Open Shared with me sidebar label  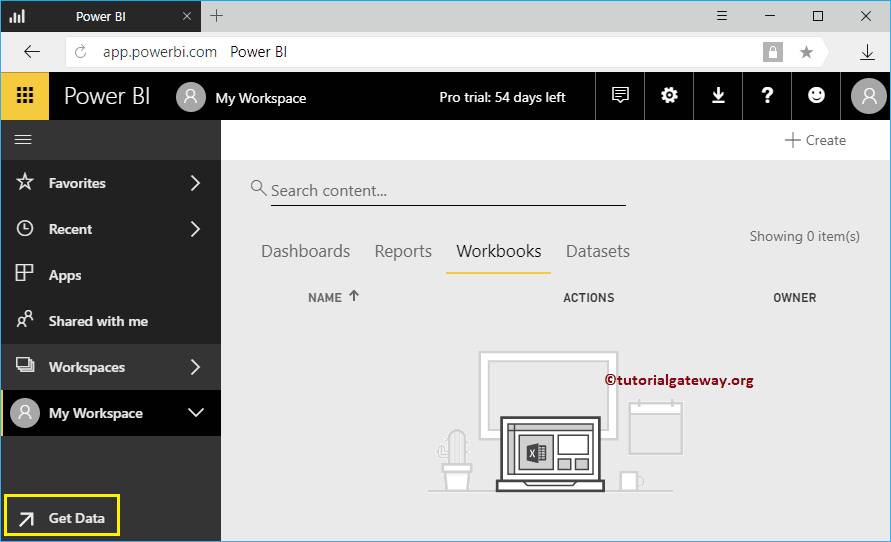98,321
